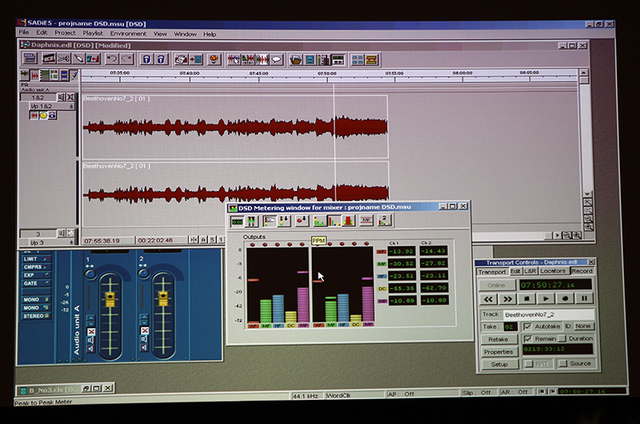Click the Pause button in Transport Controls
The height and width of the screenshot is (424, 640).
(x=584, y=298)
